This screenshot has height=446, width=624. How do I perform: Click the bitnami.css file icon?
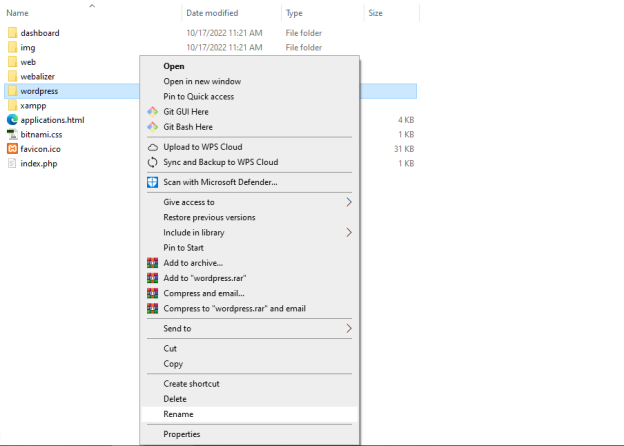[12, 134]
